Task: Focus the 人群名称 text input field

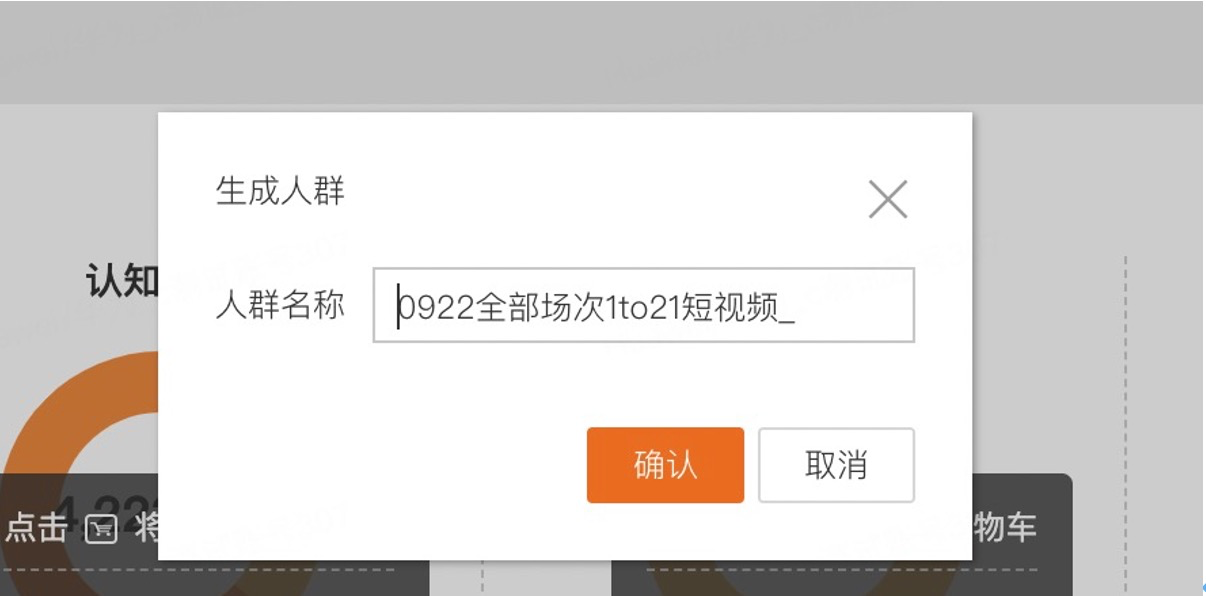Action: coord(644,305)
